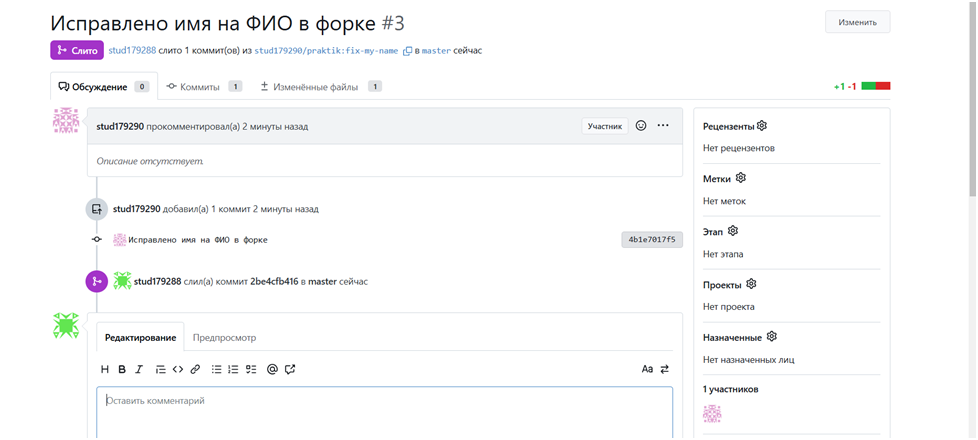Copy the branch name fix-my-name

[407, 50]
